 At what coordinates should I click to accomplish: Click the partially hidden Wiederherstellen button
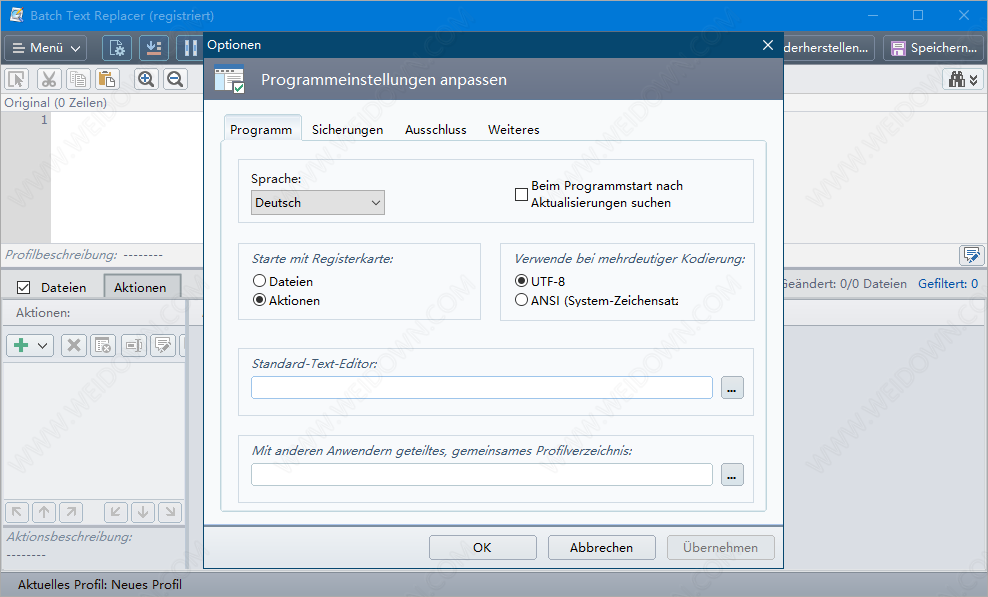pos(828,48)
